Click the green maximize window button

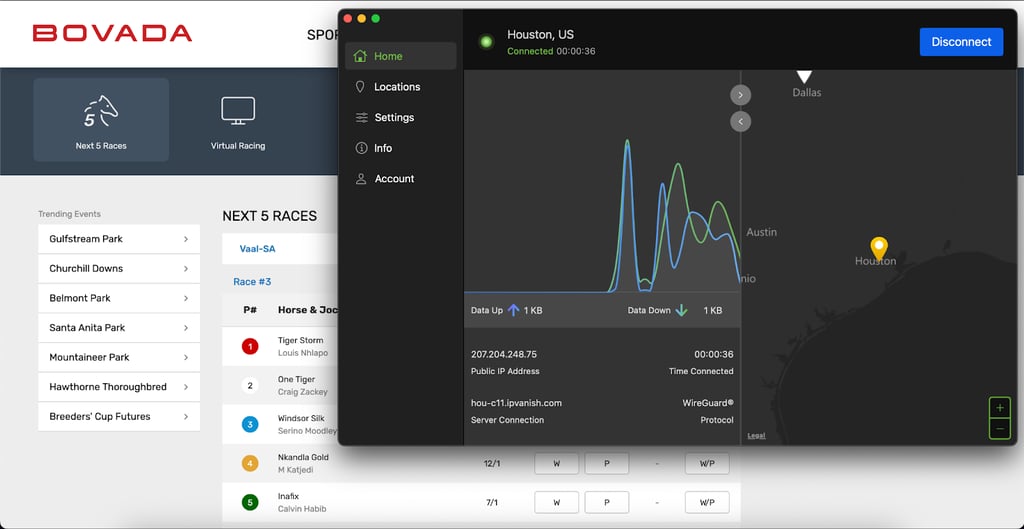[x=376, y=18]
